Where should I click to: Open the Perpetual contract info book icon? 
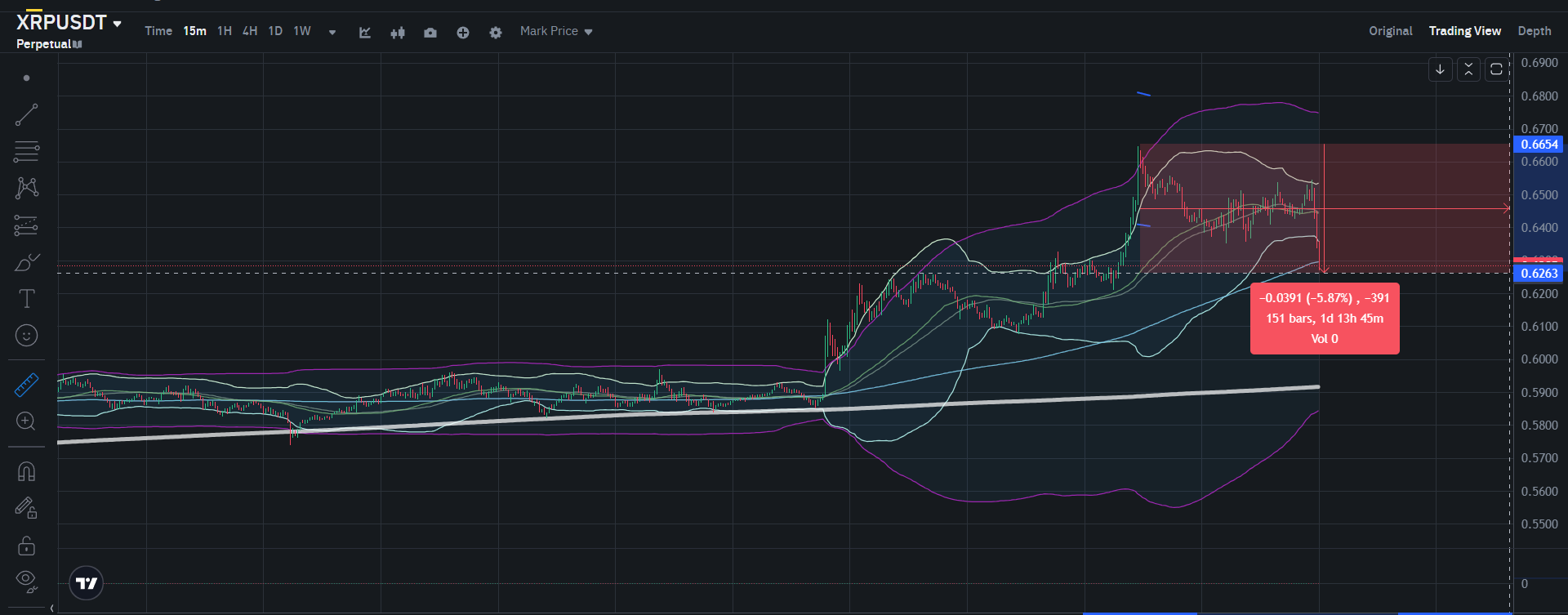pos(78,44)
